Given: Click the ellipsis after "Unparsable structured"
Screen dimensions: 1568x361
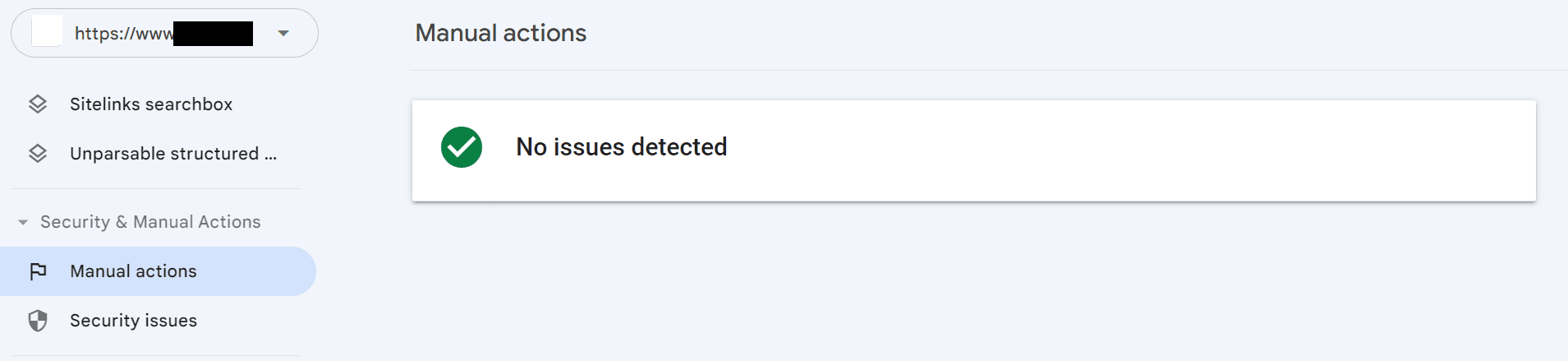Looking at the screenshot, I should pyautogui.click(x=270, y=155).
